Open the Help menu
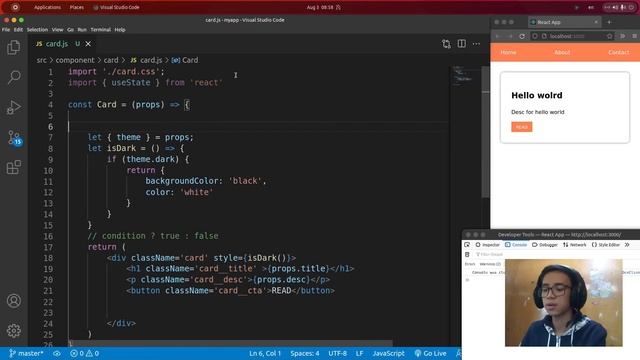 120,30
